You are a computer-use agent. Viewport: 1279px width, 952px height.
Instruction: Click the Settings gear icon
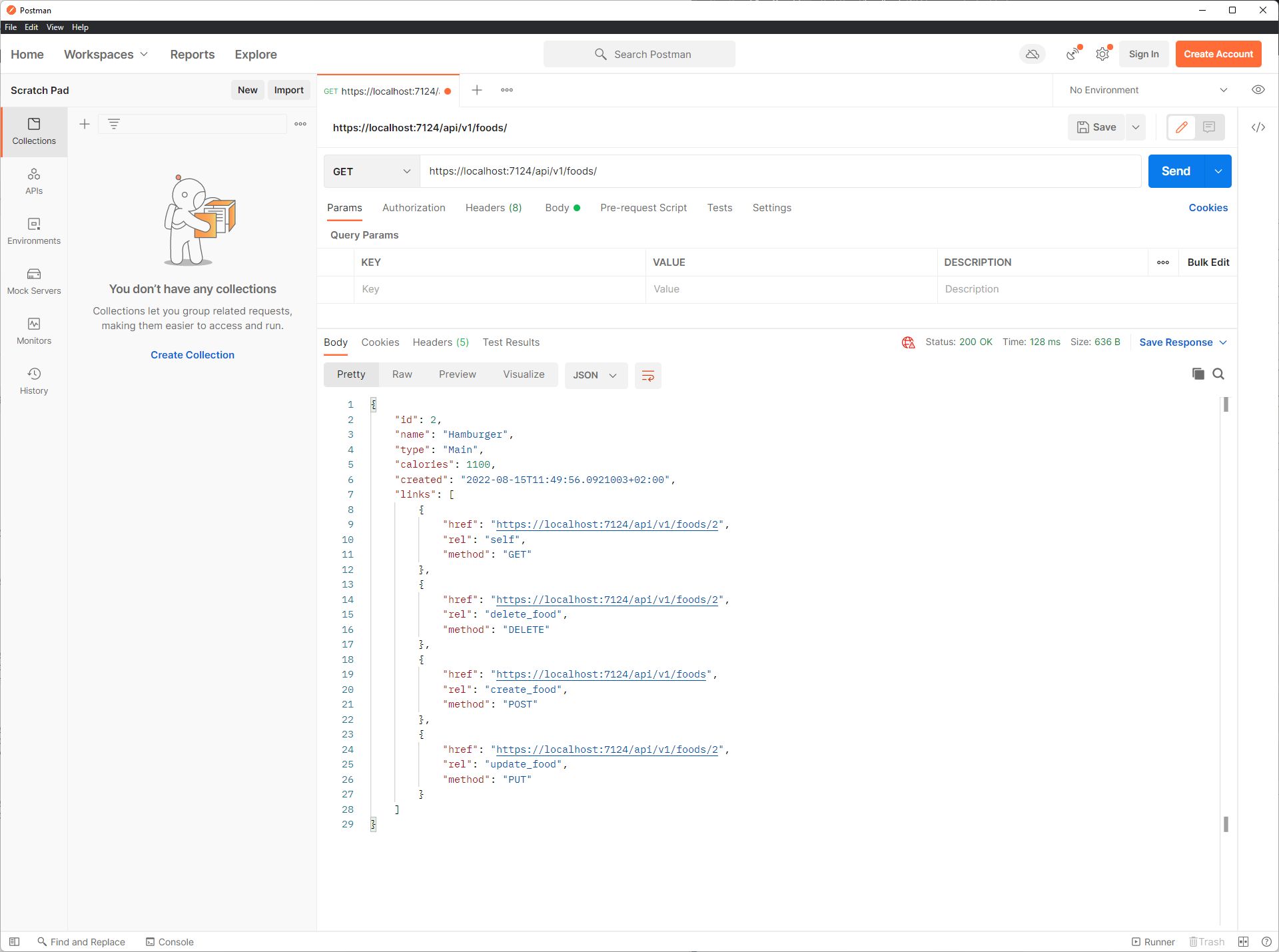coord(1102,54)
